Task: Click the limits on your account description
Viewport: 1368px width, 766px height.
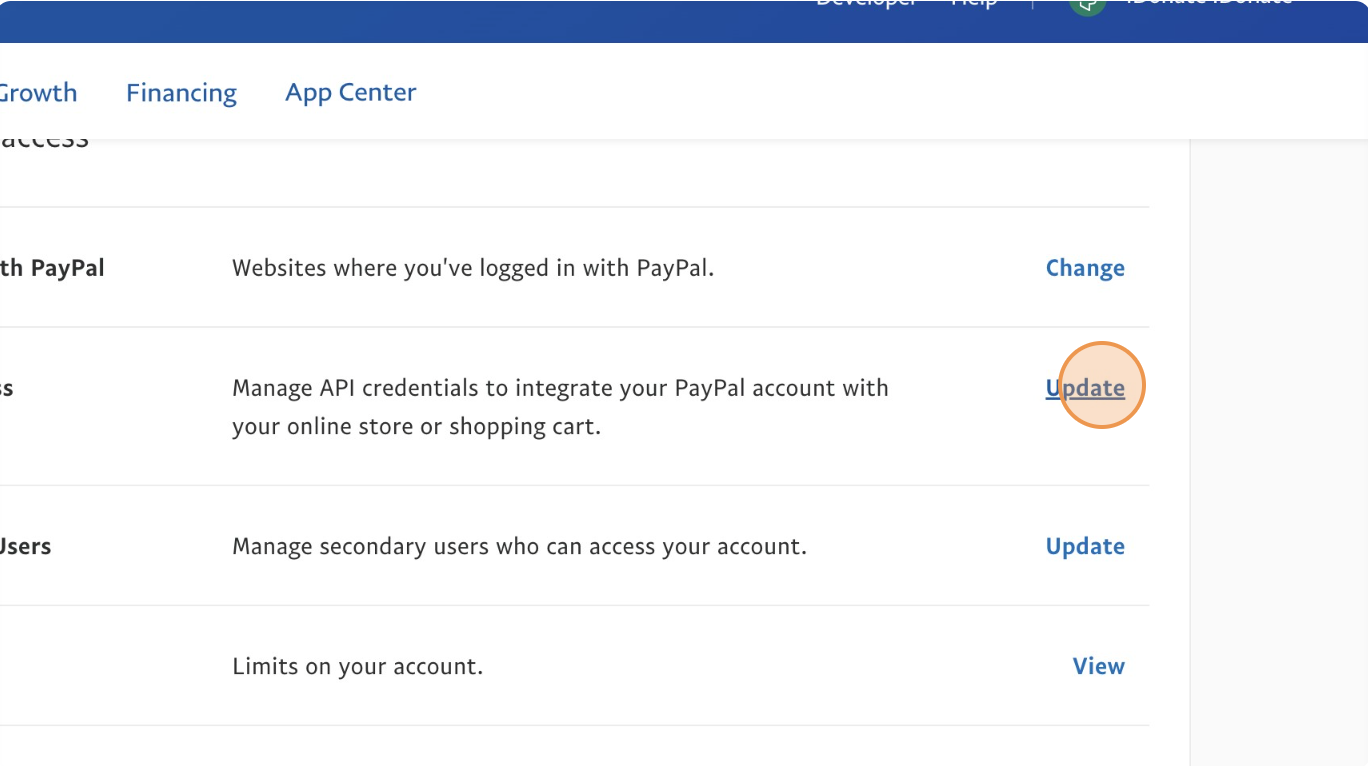Action: click(x=358, y=666)
